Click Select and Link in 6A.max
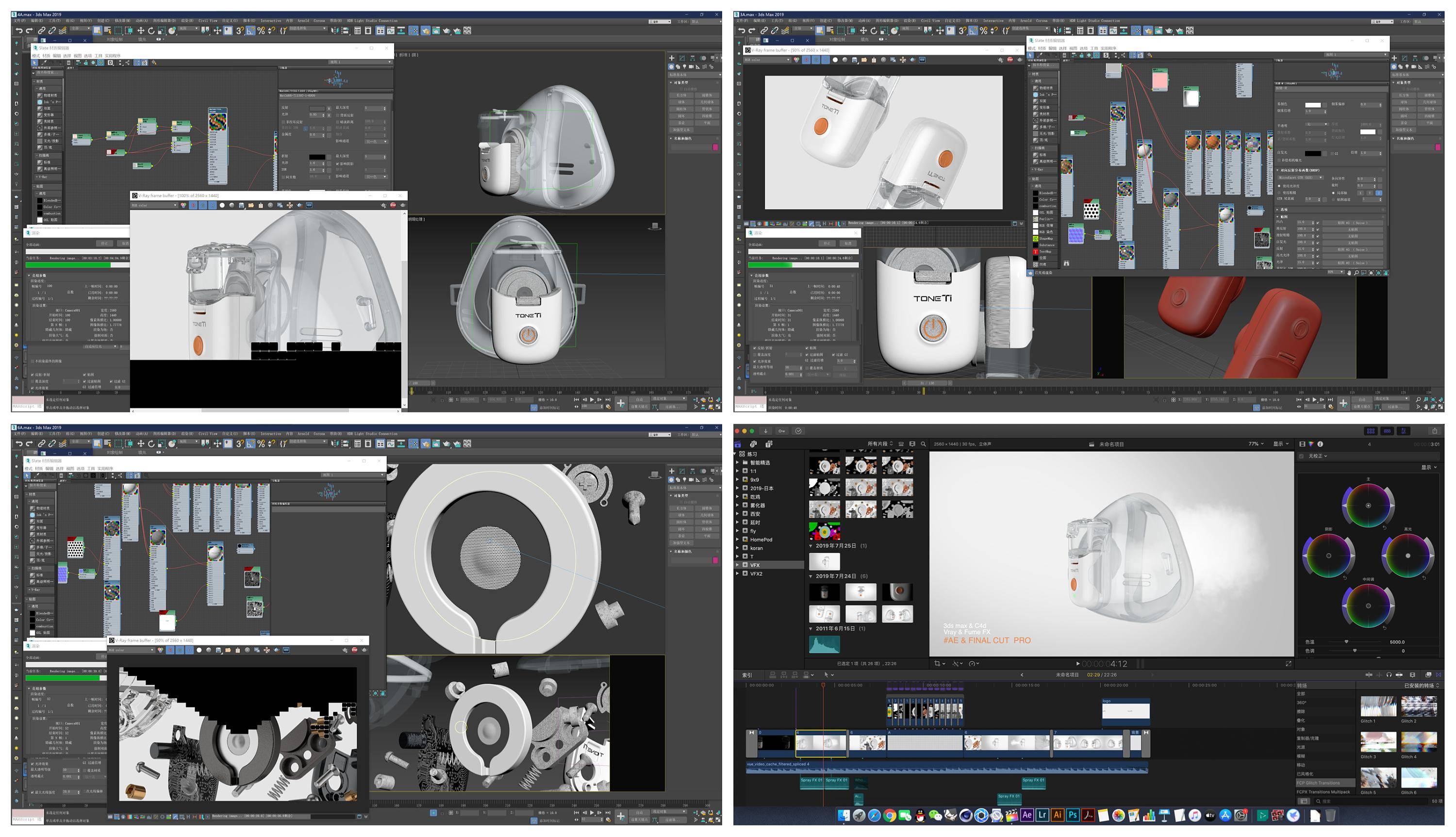The height and width of the screenshot is (837, 1456). pyautogui.click(x=41, y=444)
